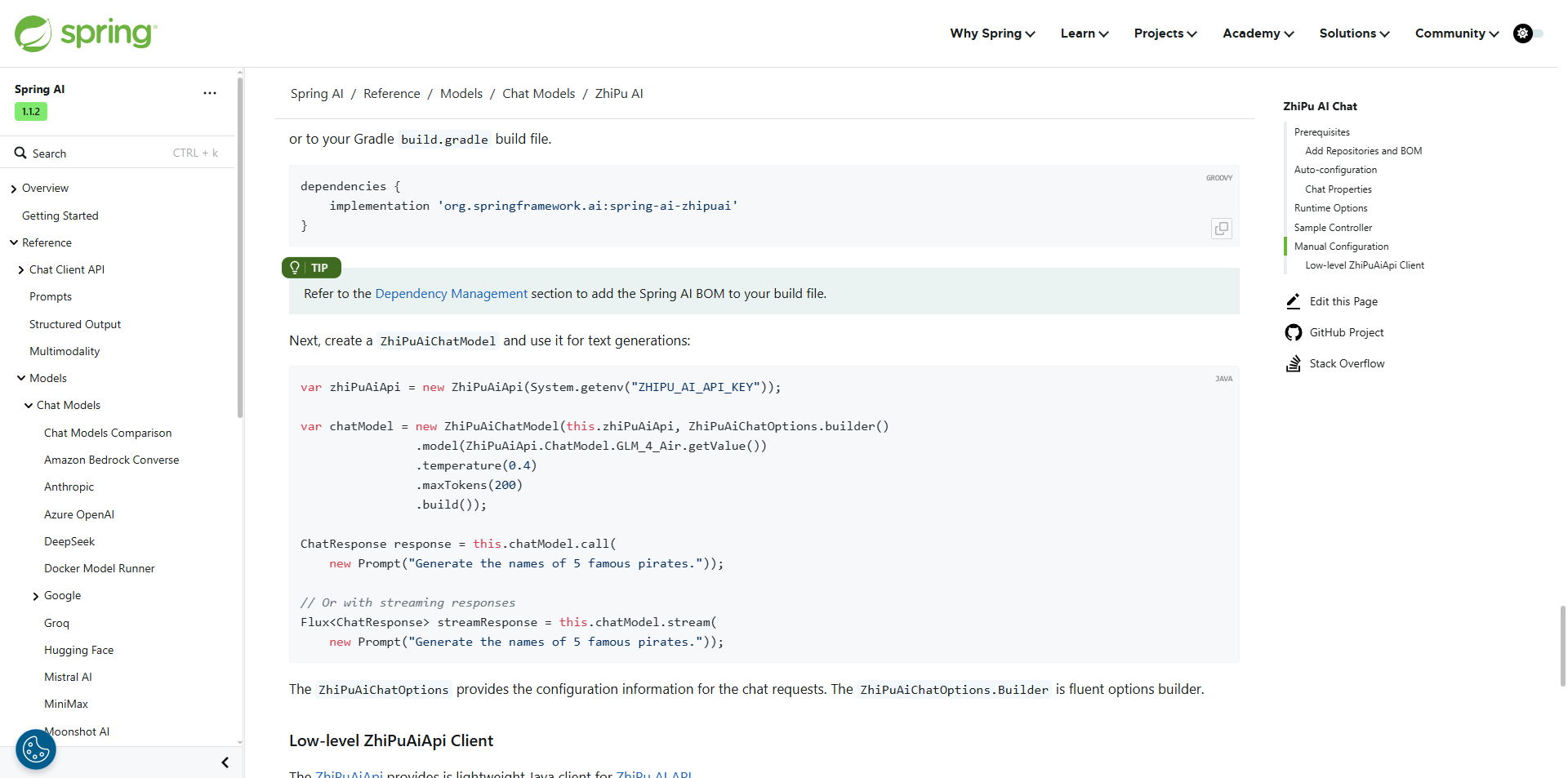This screenshot has height=778, width=1568.
Task: Click the Stack Overflow icon
Action: pyautogui.click(x=1294, y=363)
